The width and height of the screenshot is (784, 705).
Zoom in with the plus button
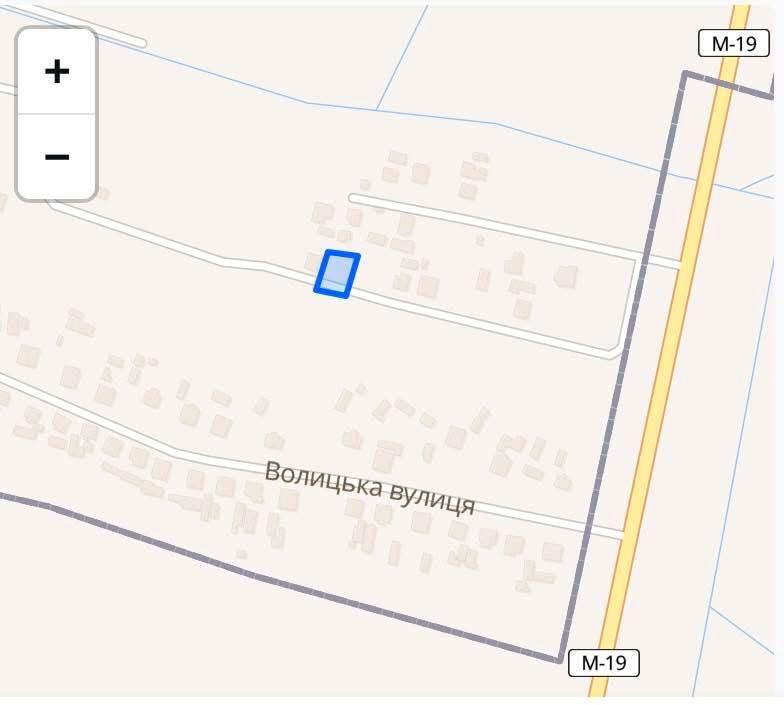[56, 71]
